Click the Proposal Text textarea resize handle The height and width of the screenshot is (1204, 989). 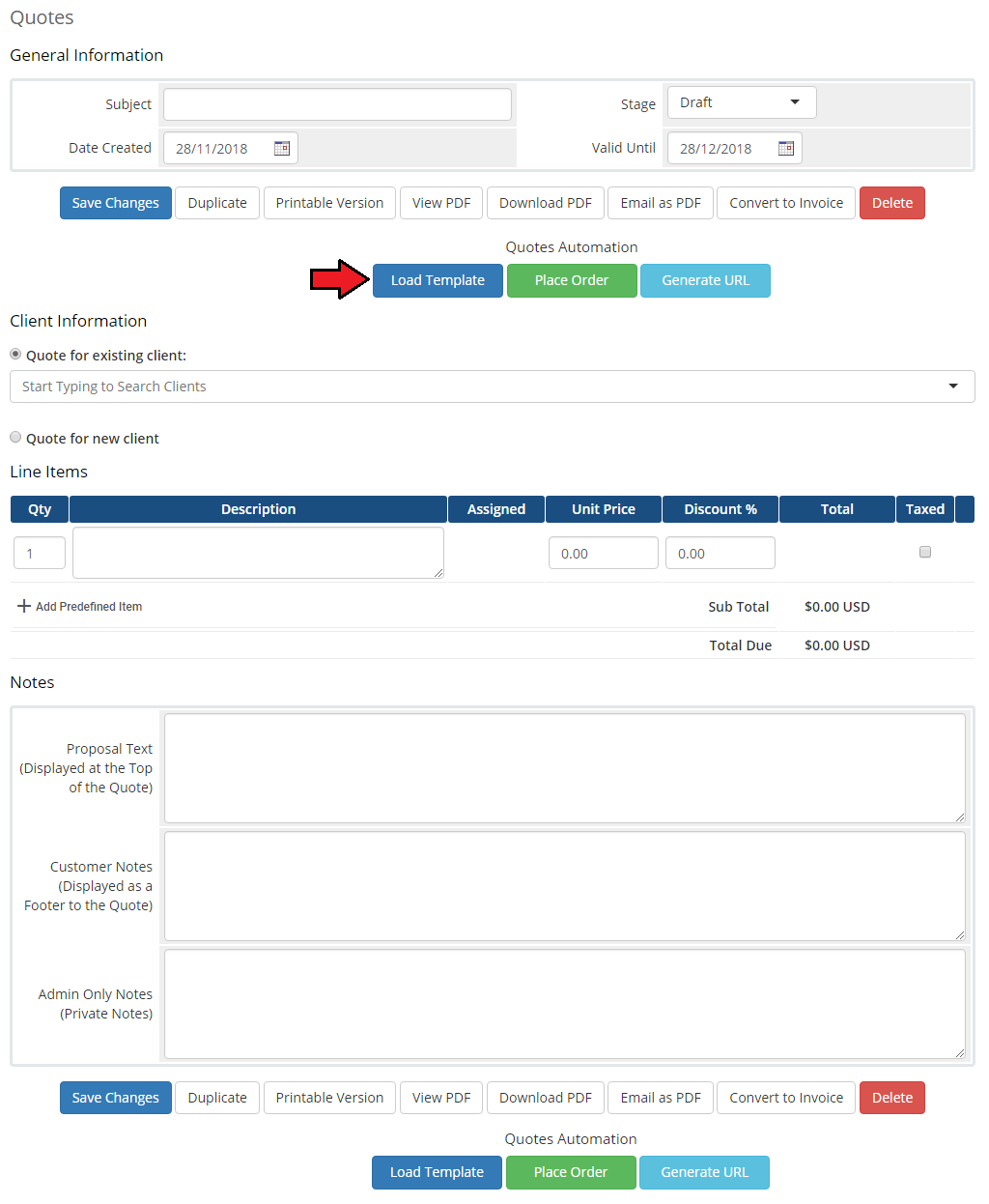(x=960, y=817)
